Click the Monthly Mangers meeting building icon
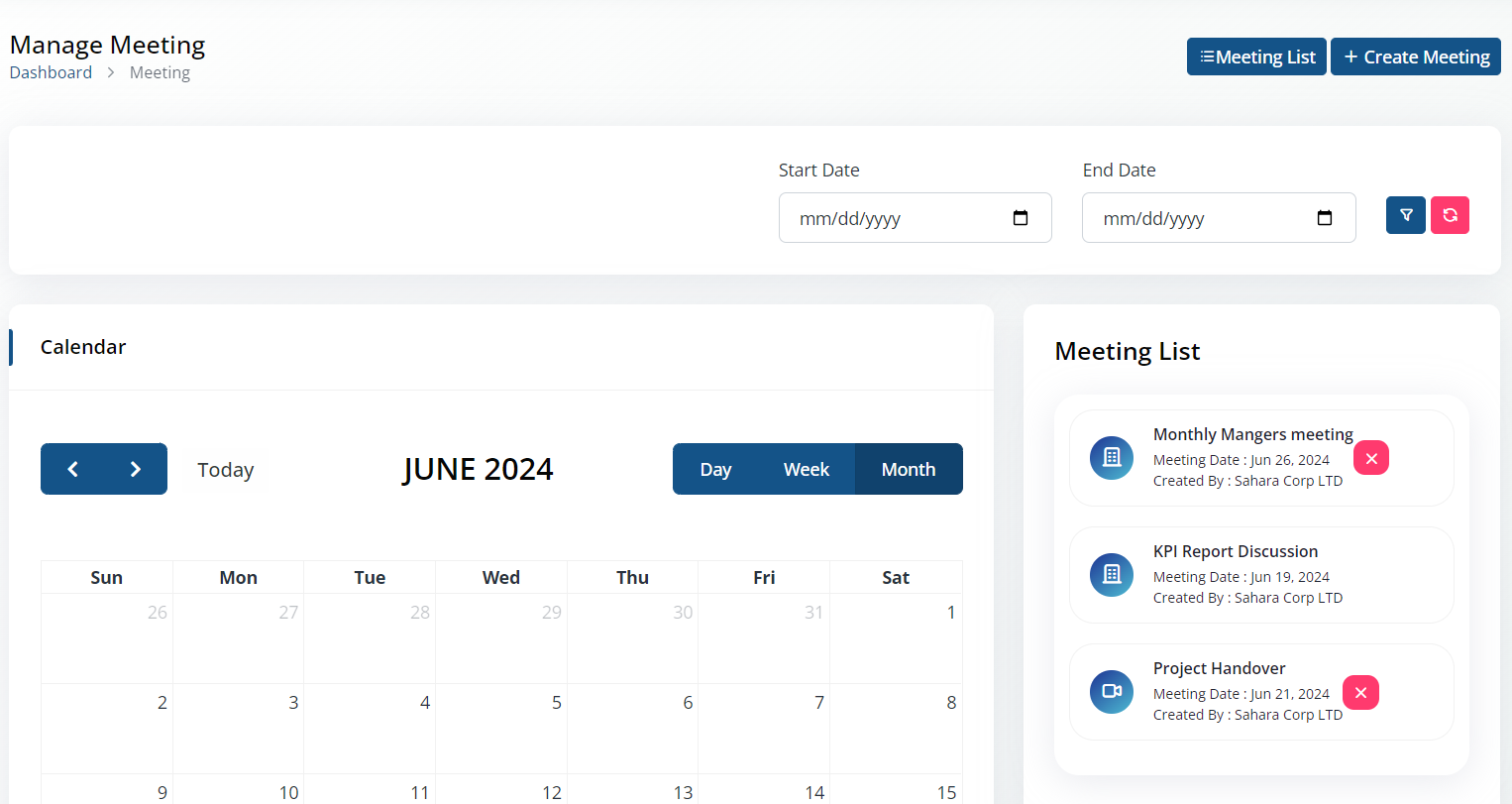Image resolution: width=1512 pixels, height=804 pixels. 1112,458
